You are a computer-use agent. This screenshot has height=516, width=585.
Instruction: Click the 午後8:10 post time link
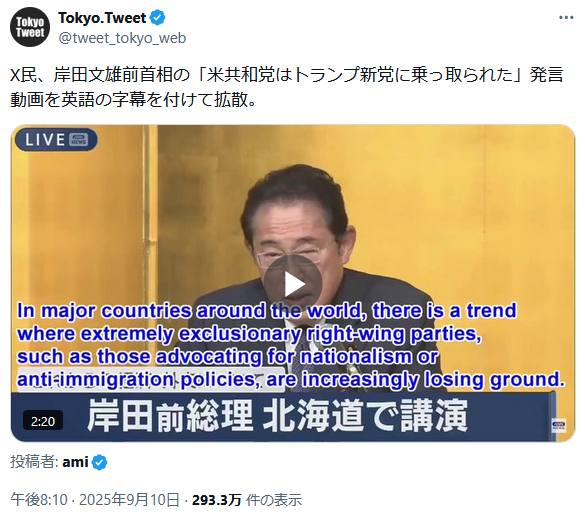pyautogui.click(x=39, y=500)
